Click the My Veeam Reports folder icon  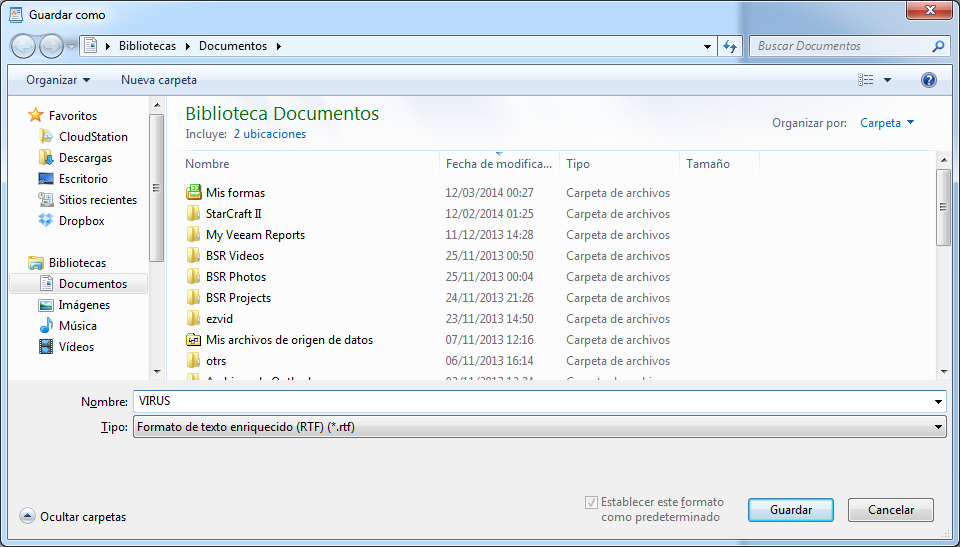pos(193,235)
